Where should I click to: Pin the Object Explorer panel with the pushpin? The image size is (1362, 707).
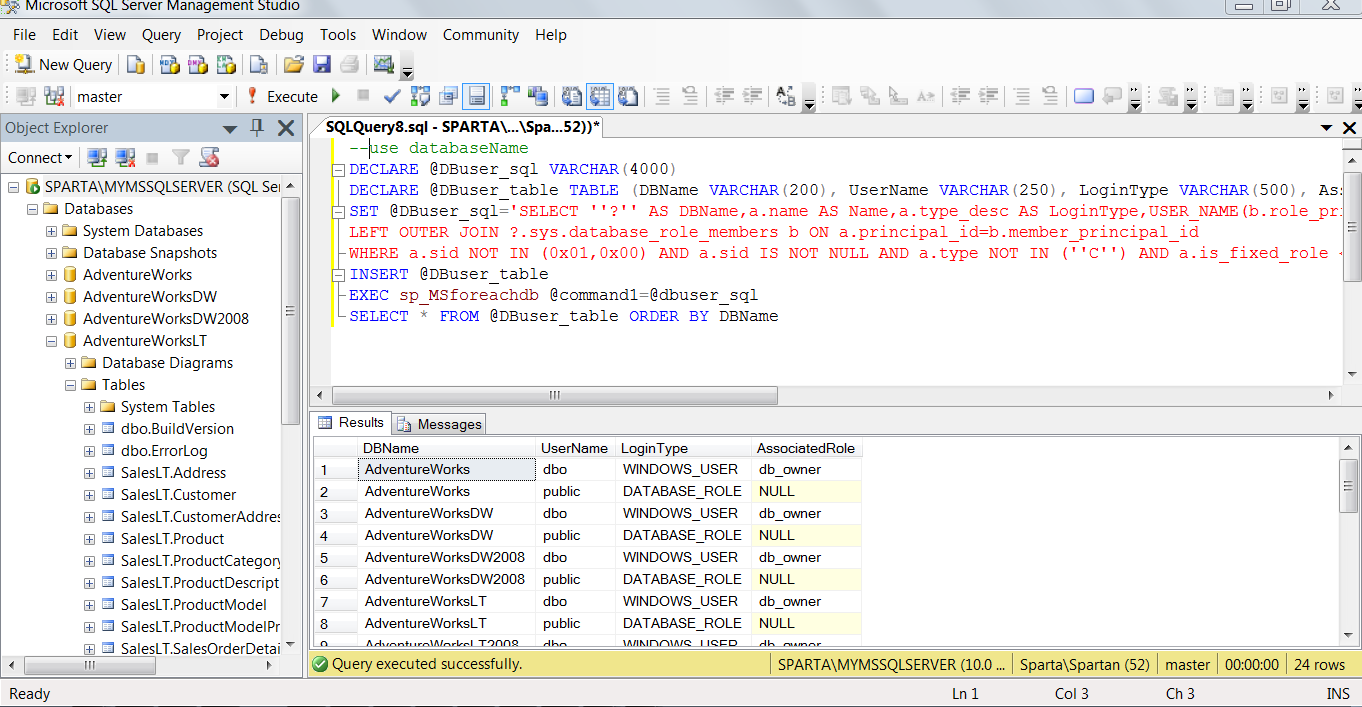(x=257, y=128)
